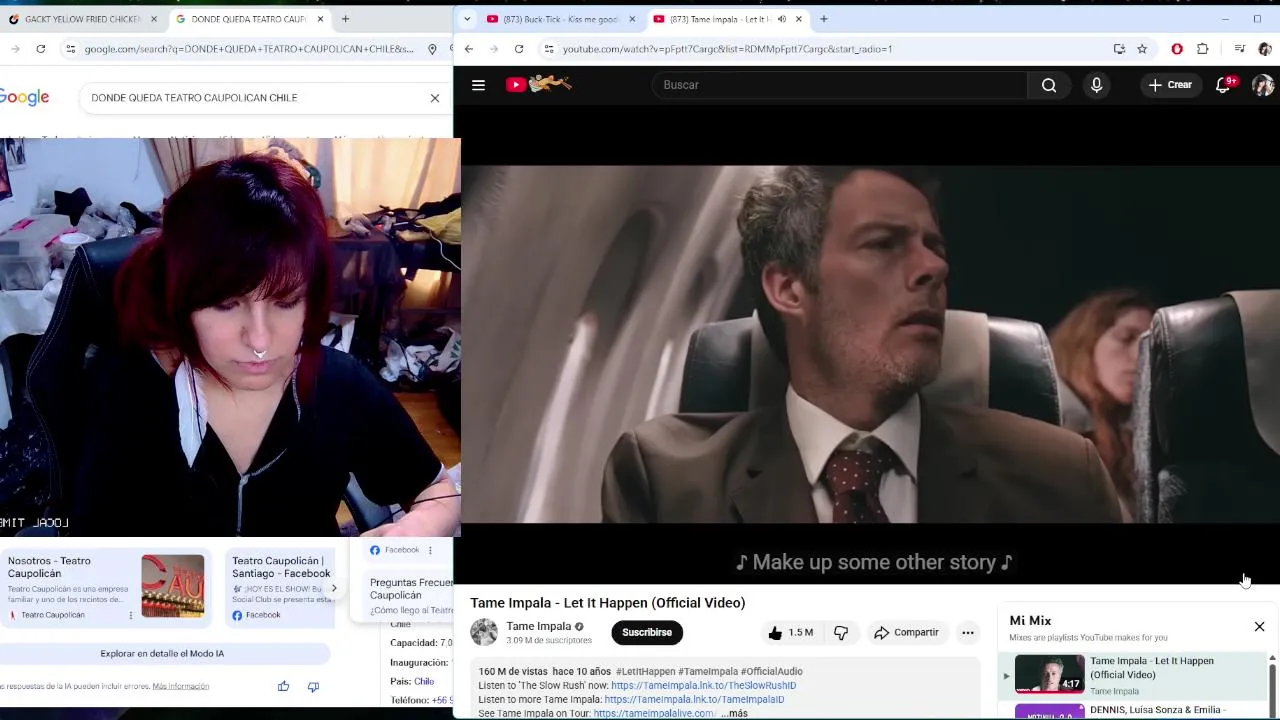Image resolution: width=1280 pixels, height=720 pixels.
Task: Open the media control icon in toolbar
Action: pos(1239,48)
